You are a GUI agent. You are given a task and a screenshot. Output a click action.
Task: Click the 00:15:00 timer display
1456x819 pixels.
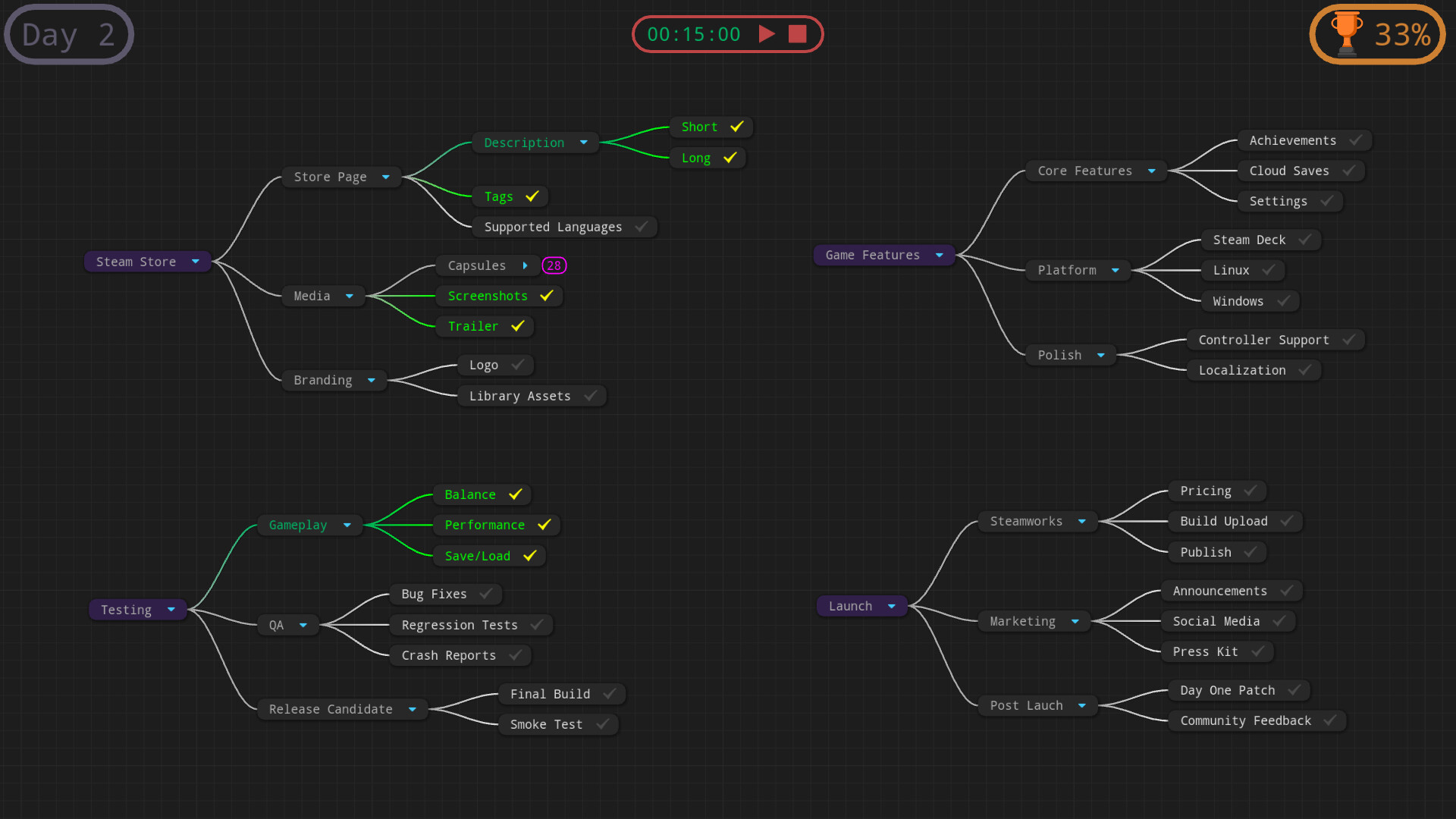click(x=693, y=34)
